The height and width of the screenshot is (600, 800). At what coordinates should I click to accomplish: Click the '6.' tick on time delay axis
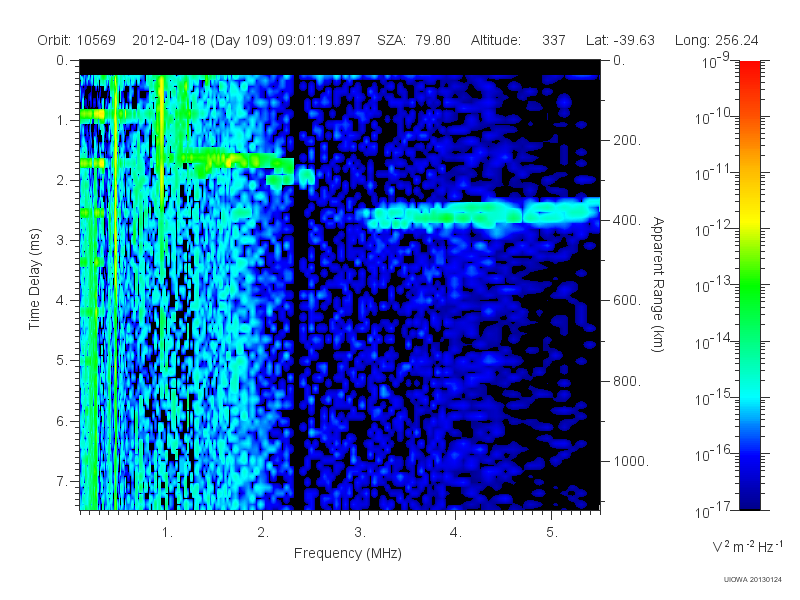point(62,421)
